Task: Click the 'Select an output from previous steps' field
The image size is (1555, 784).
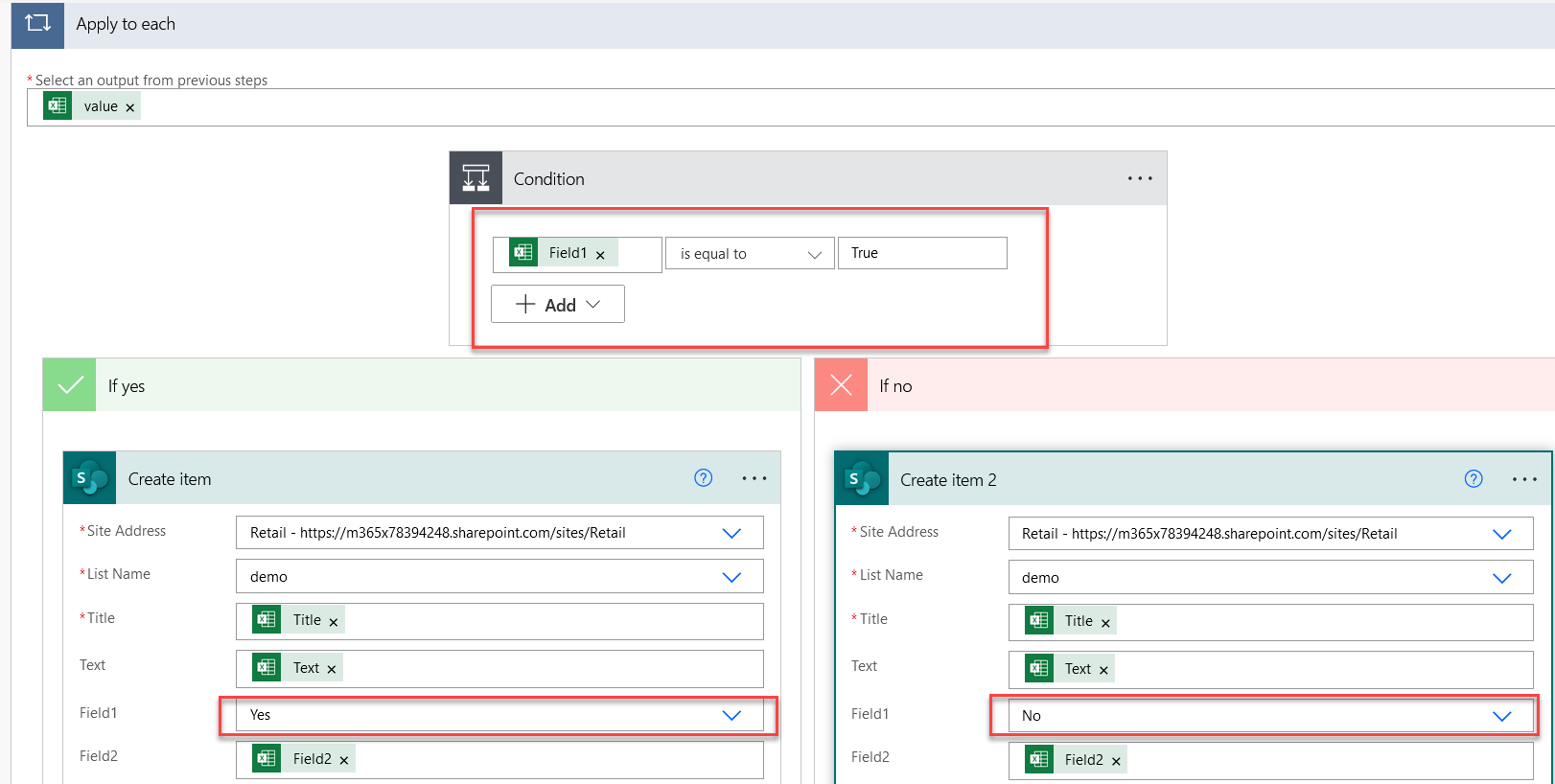Action: tap(791, 106)
